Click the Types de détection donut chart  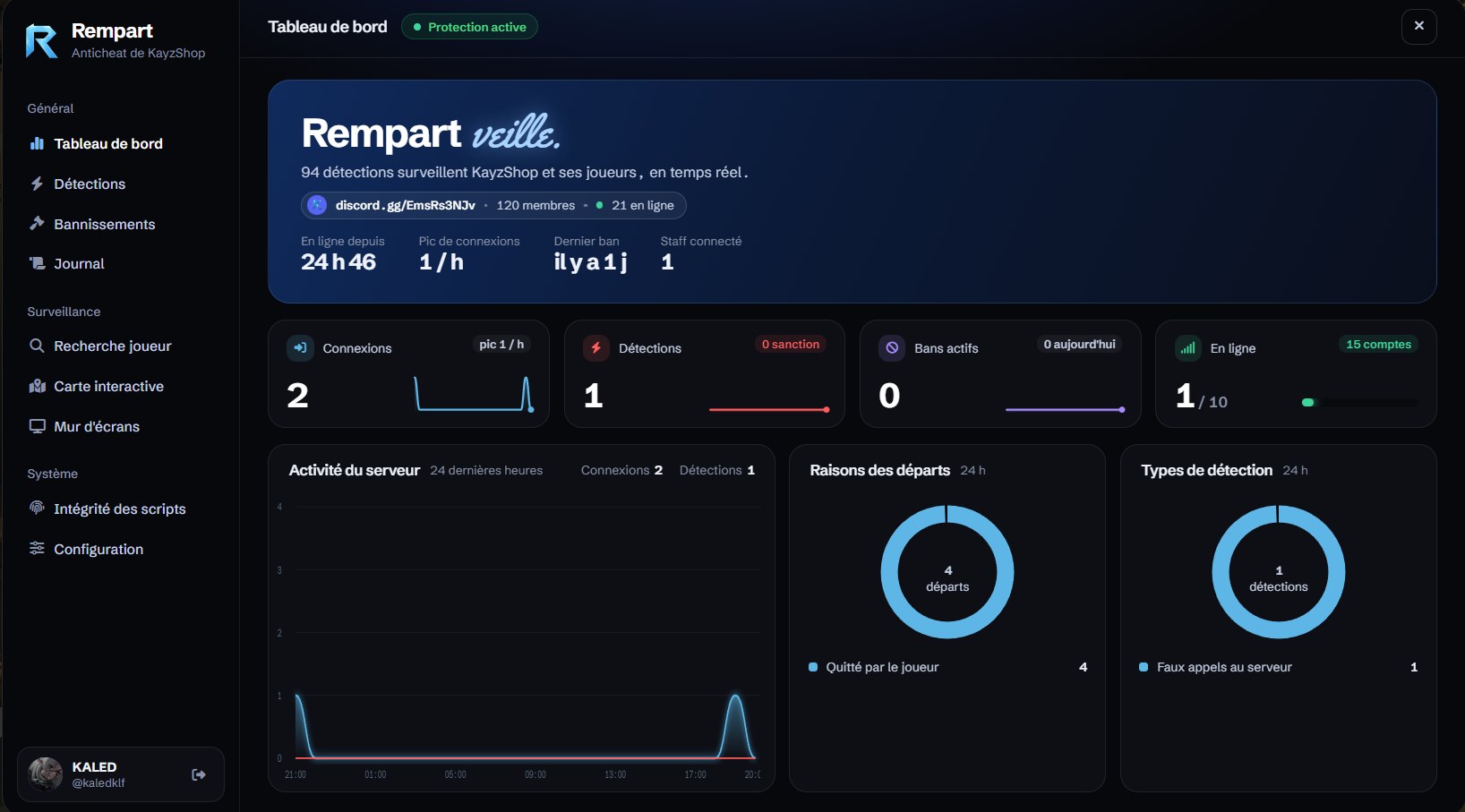tap(1279, 571)
